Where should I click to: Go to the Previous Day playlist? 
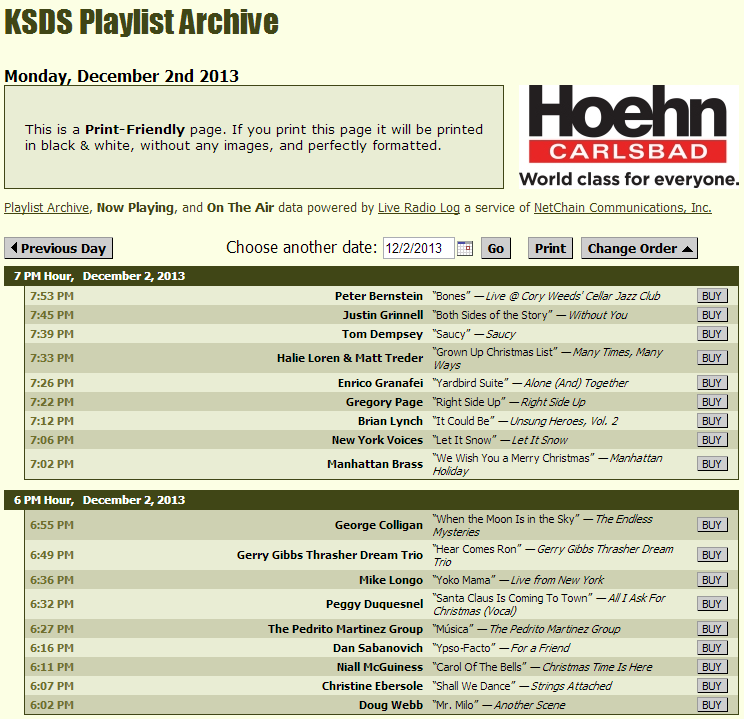coord(59,248)
